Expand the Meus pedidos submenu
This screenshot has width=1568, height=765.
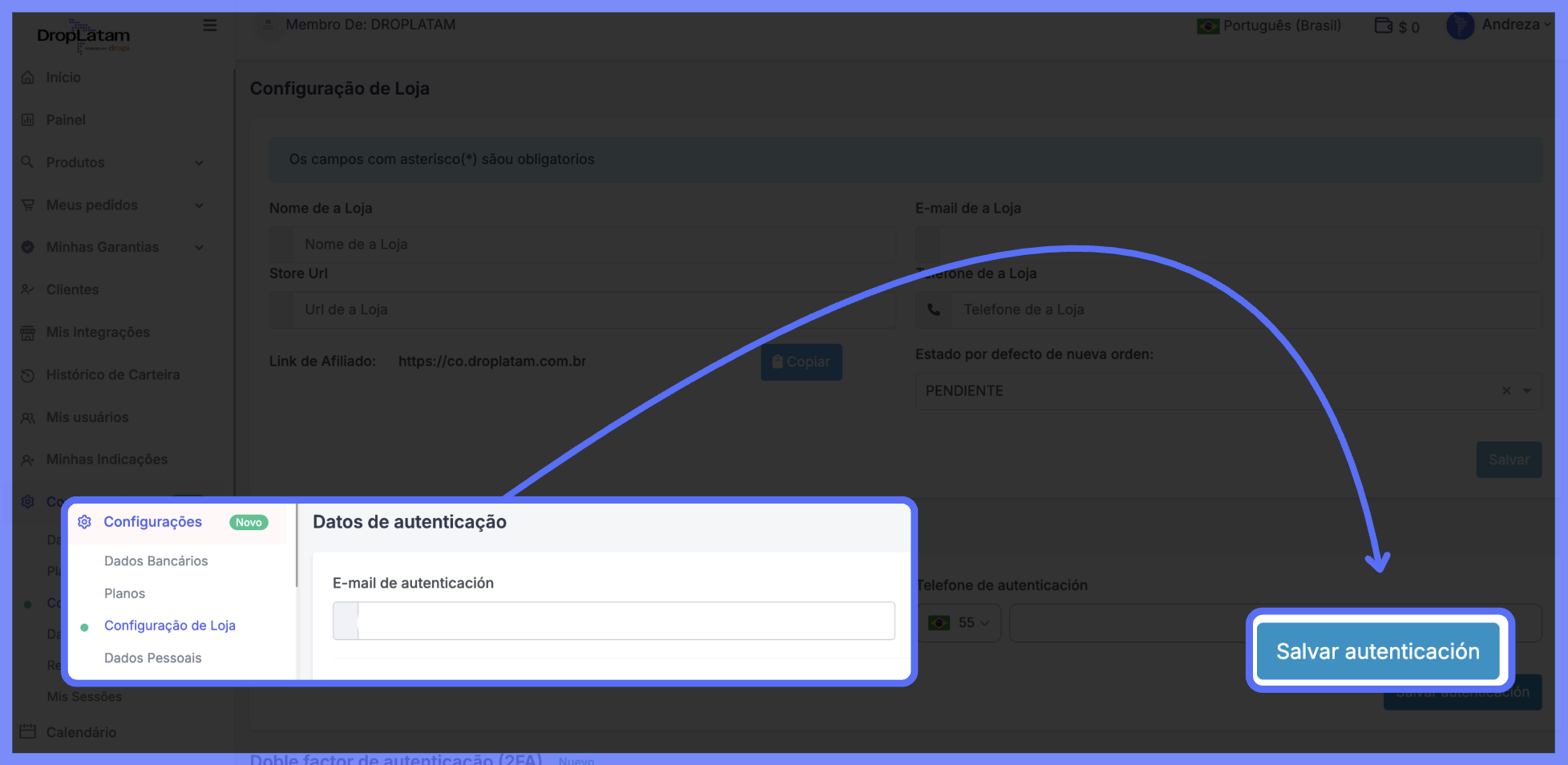(199, 205)
